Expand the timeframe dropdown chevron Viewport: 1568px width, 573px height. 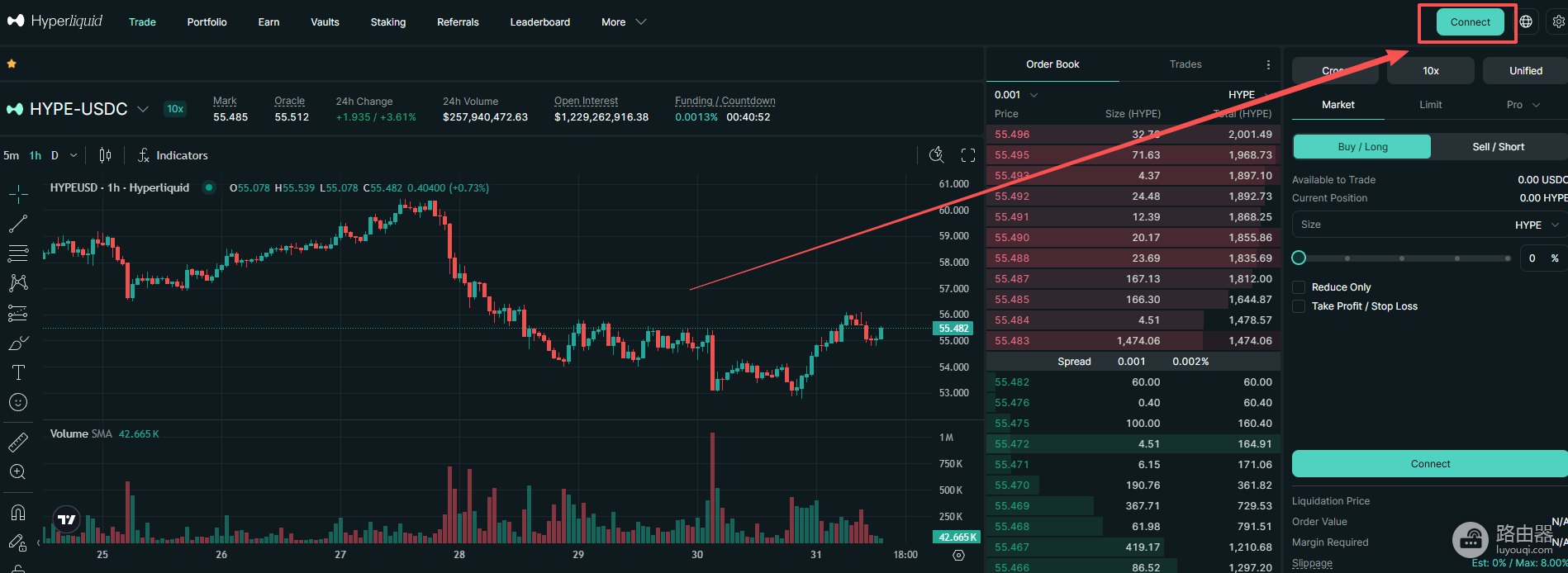[74, 155]
